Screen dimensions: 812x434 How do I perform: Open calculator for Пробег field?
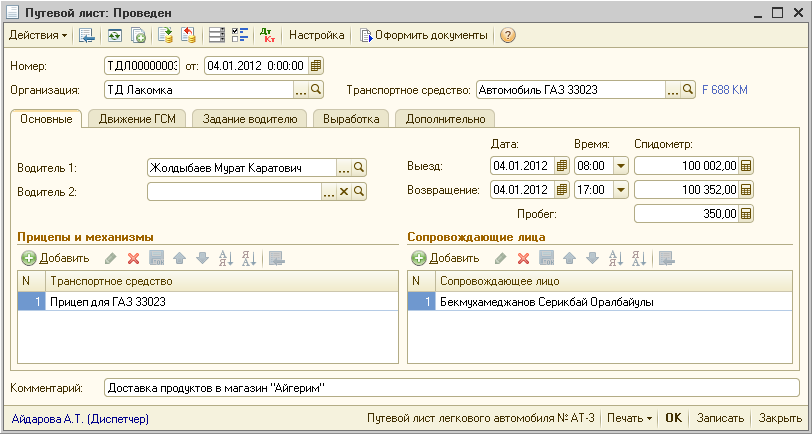click(746, 213)
